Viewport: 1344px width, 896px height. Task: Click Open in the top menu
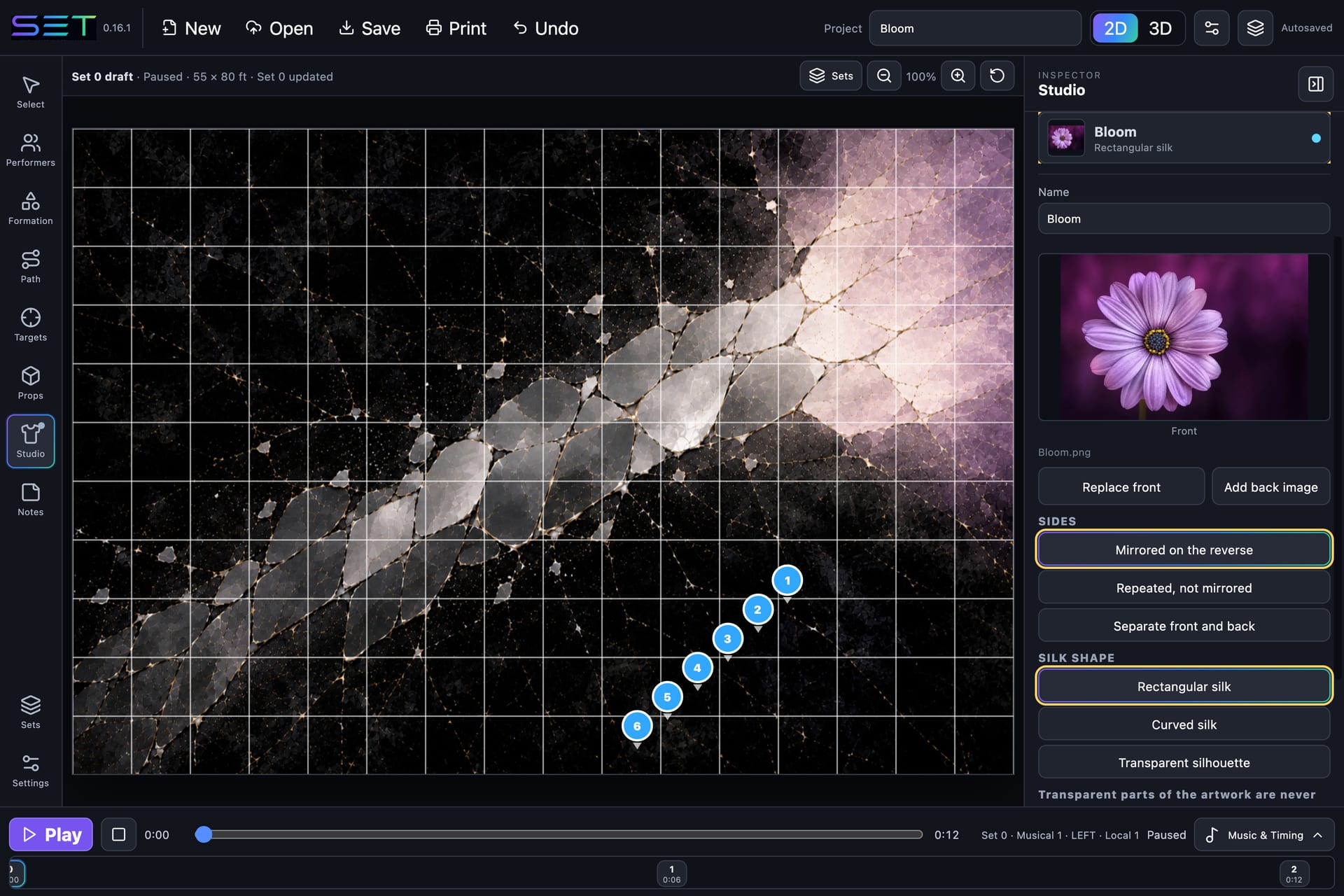click(x=279, y=28)
